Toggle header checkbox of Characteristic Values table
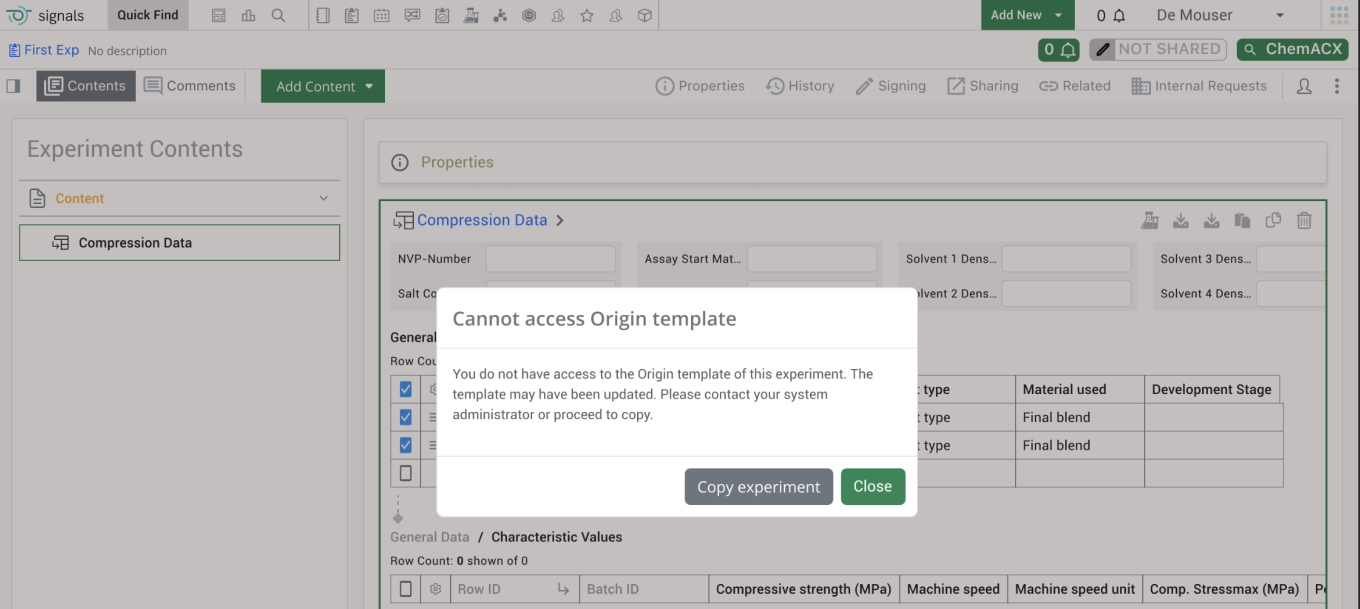The height and width of the screenshot is (609, 1360). coord(405,589)
